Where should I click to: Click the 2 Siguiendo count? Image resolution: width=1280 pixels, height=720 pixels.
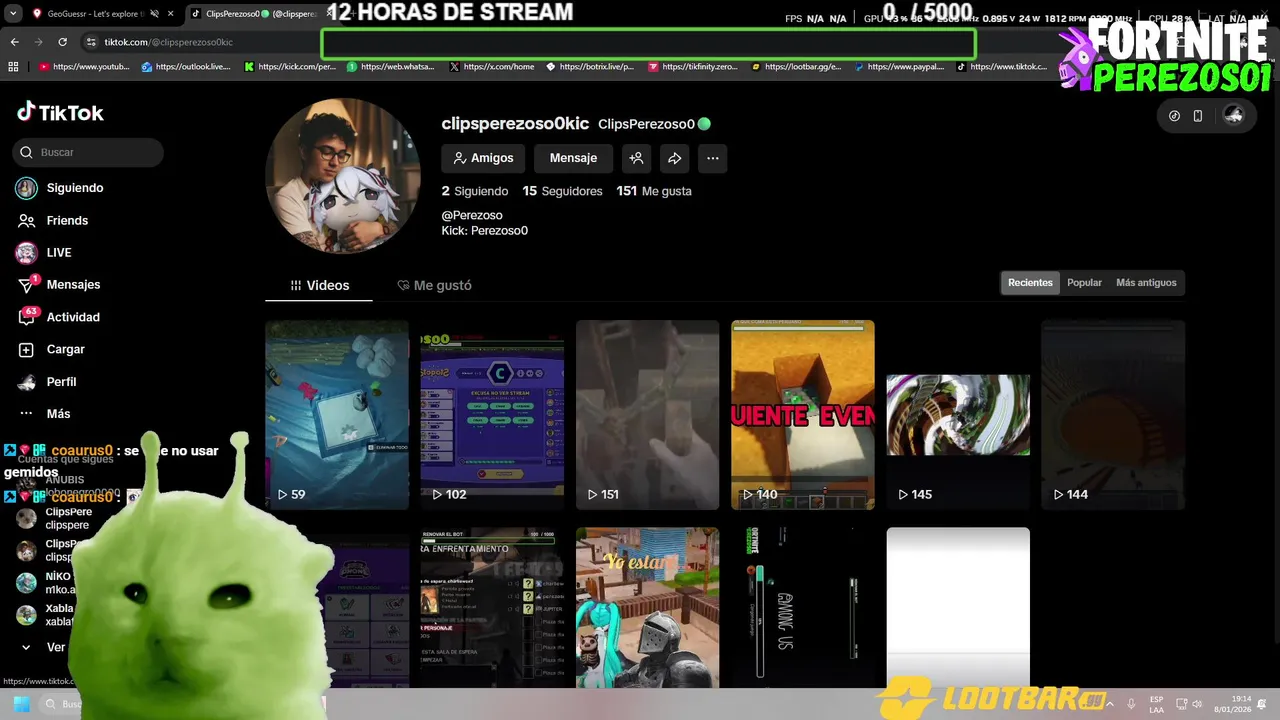(476, 191)
